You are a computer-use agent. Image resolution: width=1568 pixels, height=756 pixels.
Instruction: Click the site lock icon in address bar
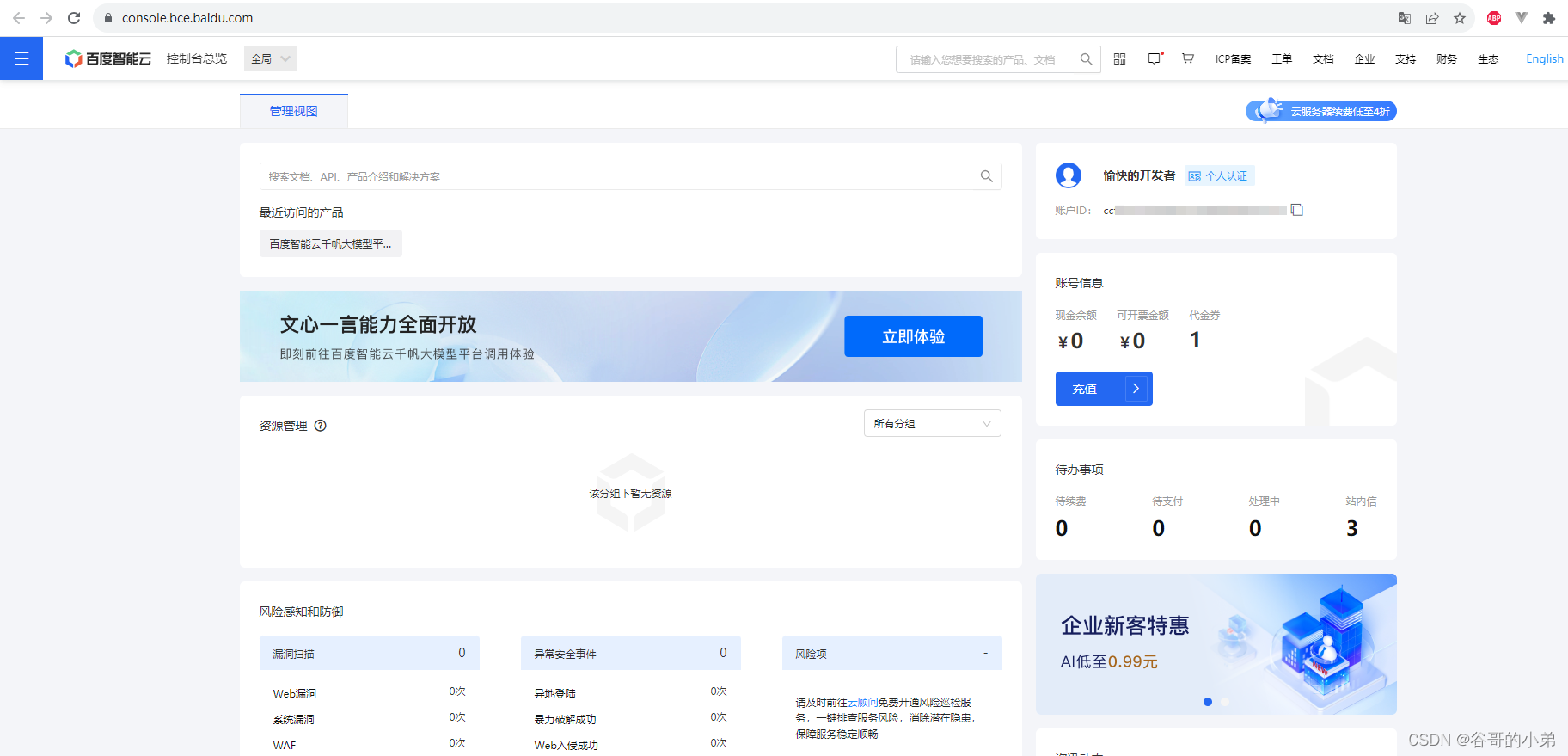[108, 18]
